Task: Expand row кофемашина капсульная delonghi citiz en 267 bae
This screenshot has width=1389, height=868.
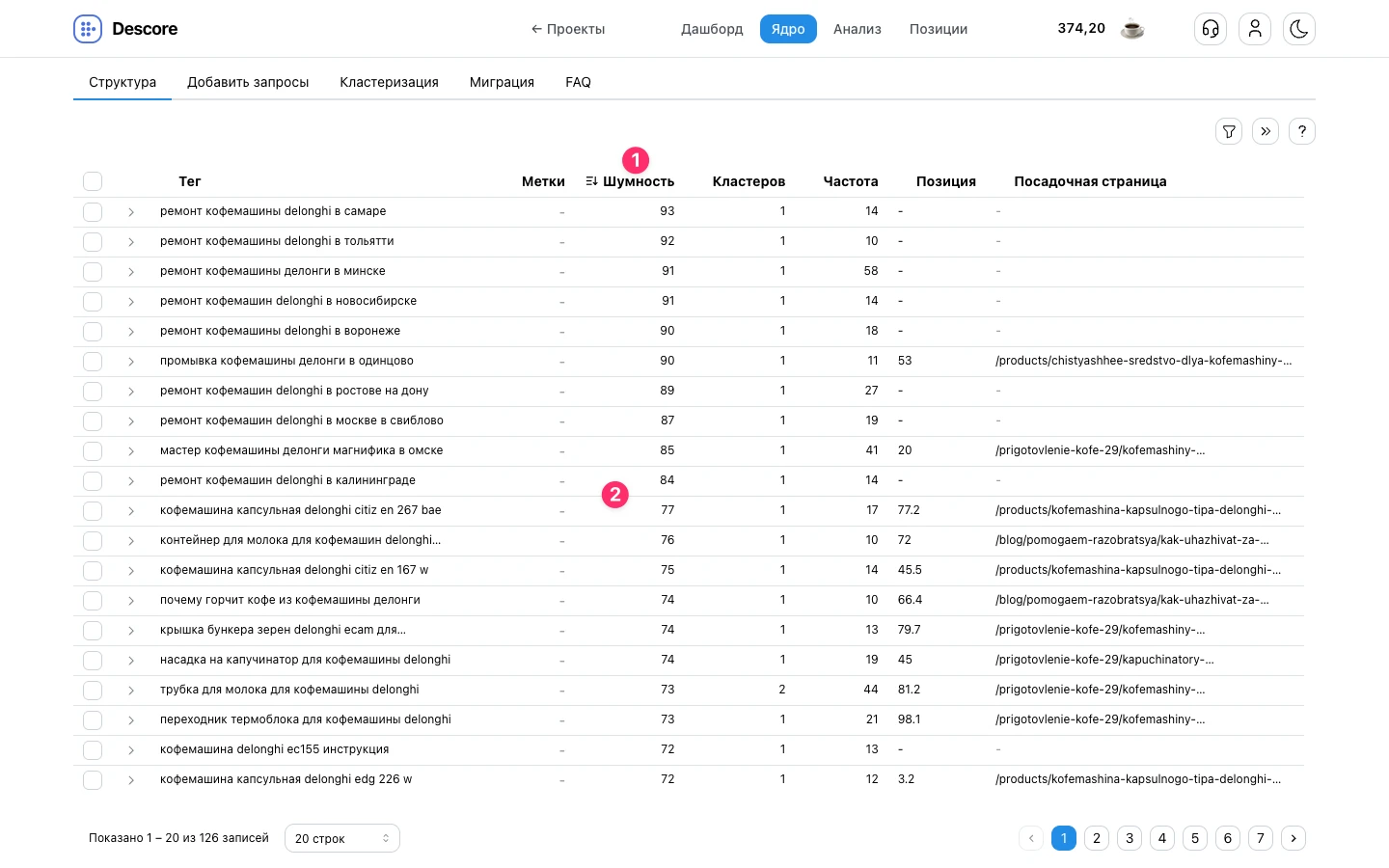Action: tap(131, 511)
